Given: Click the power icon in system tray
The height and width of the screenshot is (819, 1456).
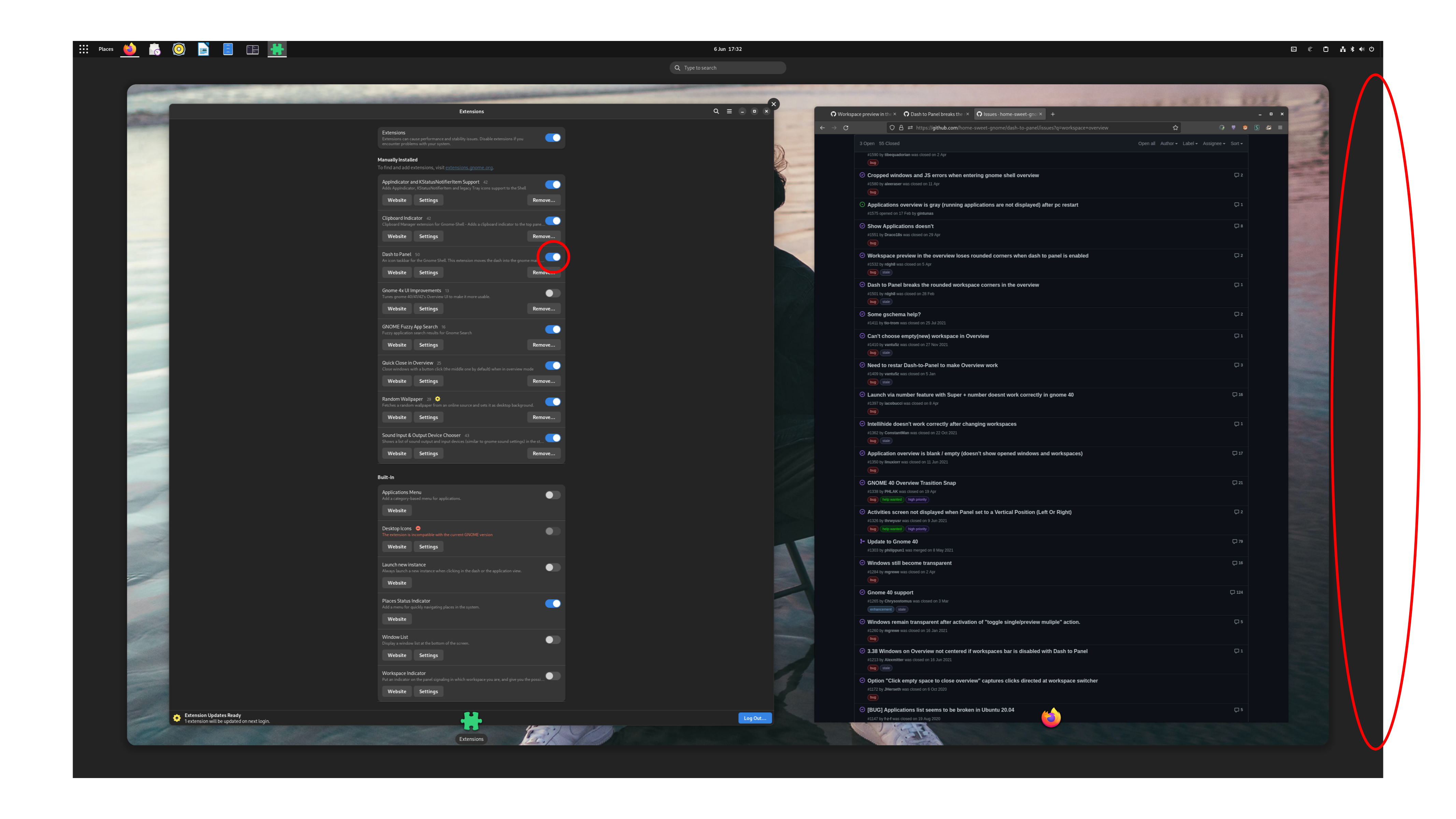Looking at the screenshot, I should (x=1371, y=49).
